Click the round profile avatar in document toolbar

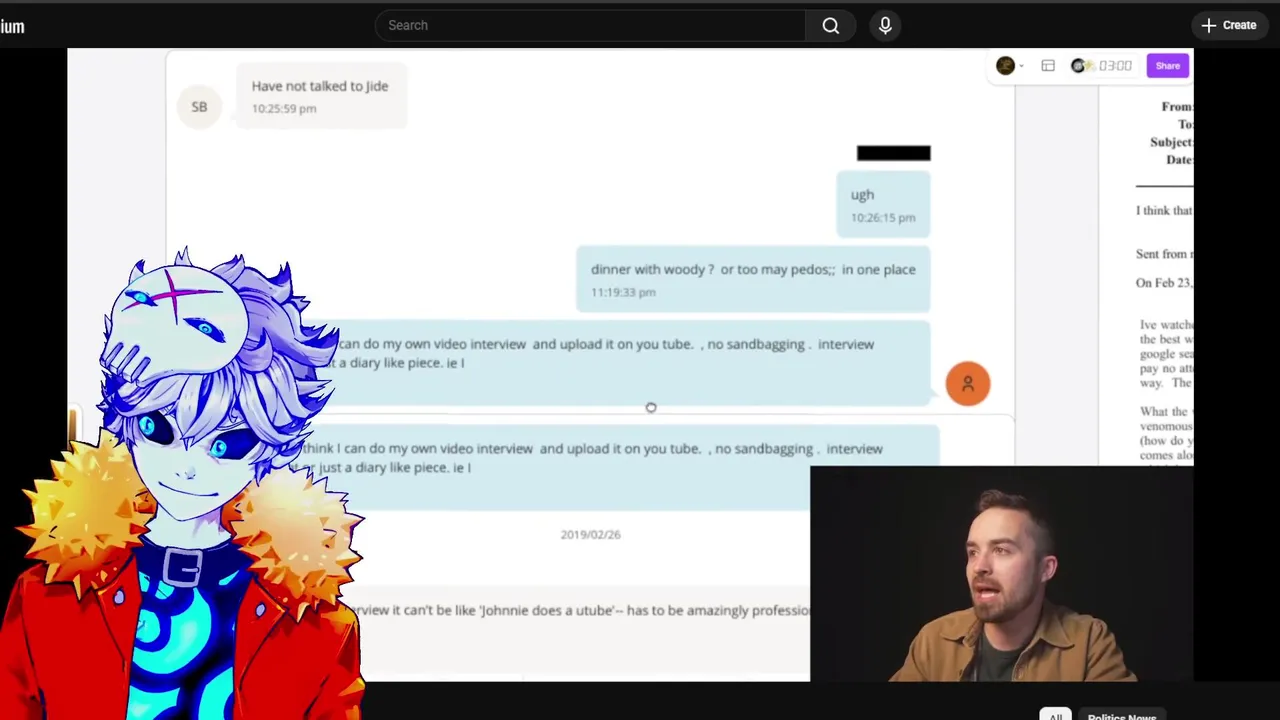pos(1005,66)
